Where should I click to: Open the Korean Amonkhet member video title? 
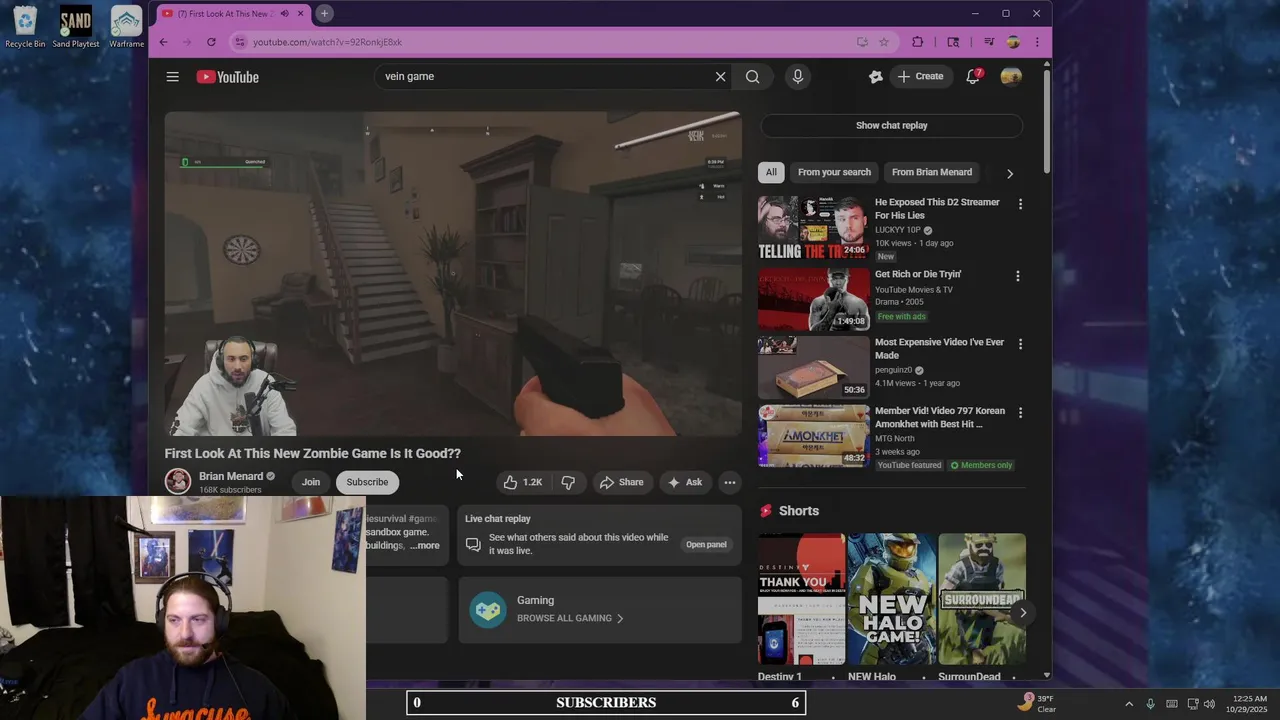pos(940,417)
